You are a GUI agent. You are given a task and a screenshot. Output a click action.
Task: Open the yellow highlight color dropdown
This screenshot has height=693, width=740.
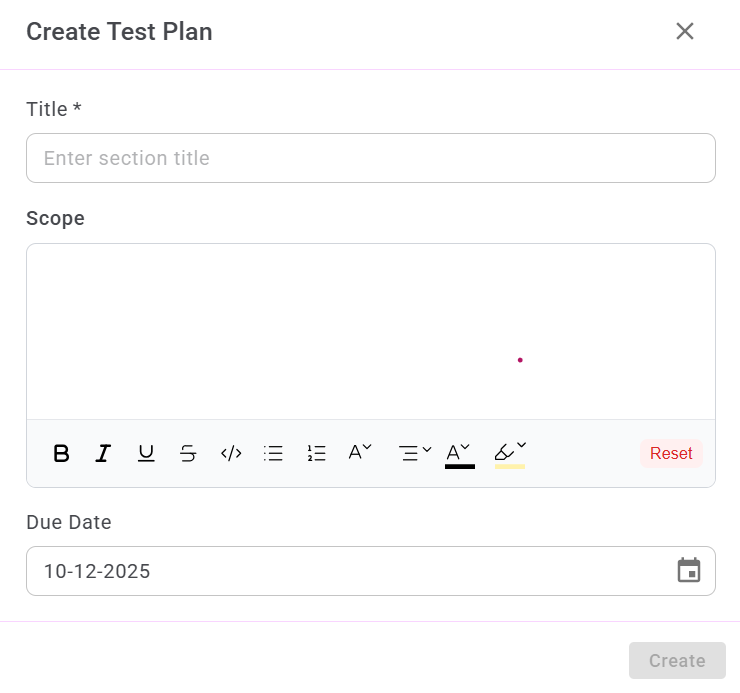510,453
